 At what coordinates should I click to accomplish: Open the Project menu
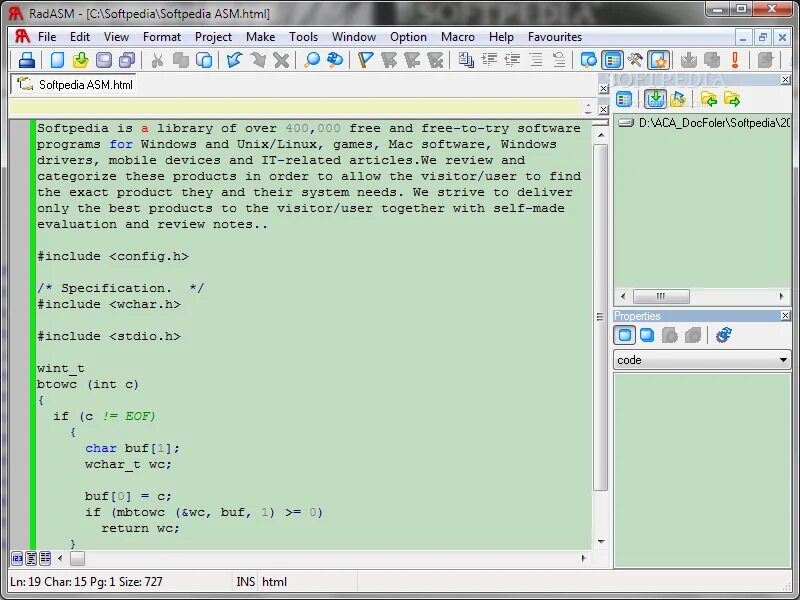(213, 37)
